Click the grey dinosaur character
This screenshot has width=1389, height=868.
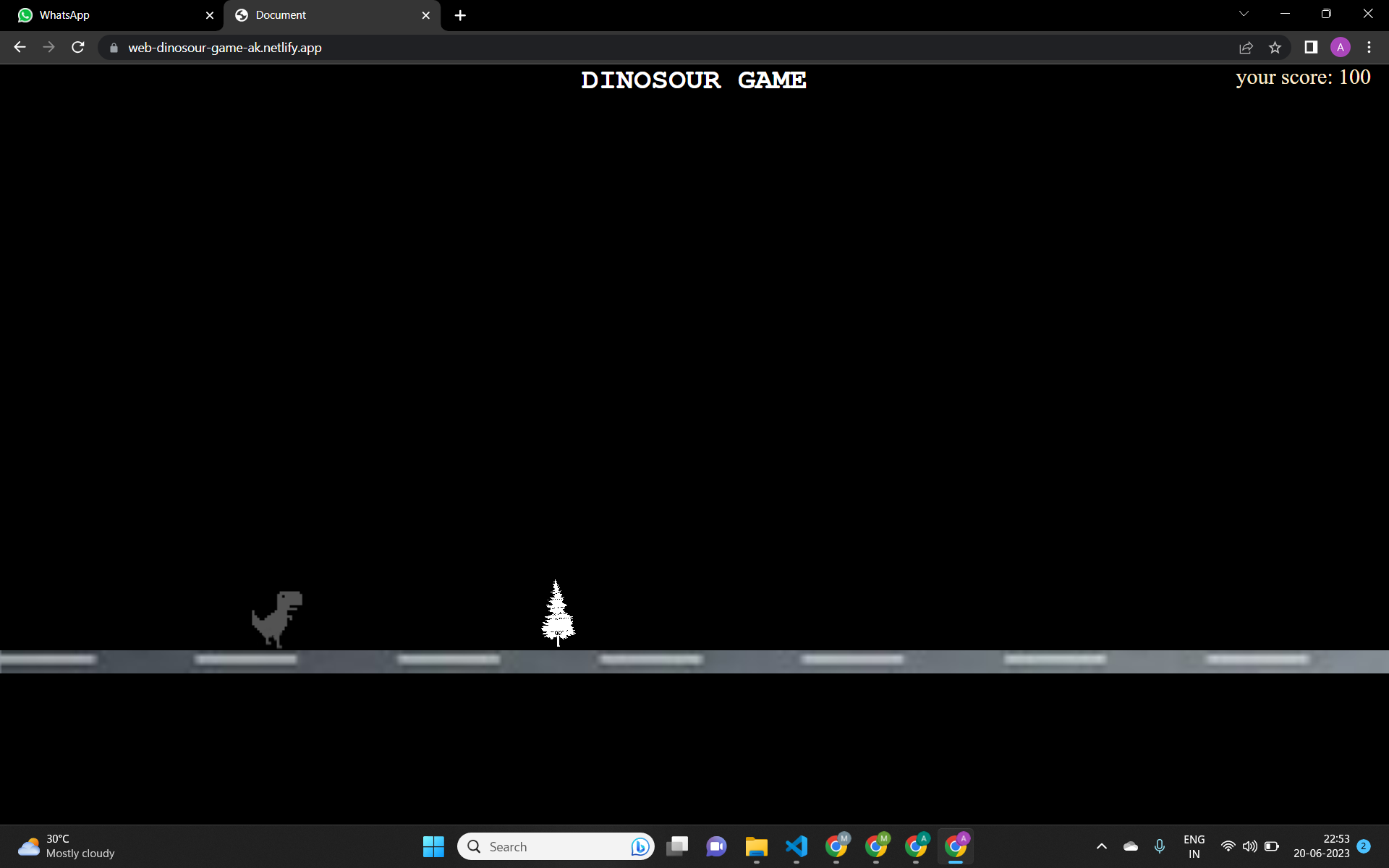click(x=277, y=619)
